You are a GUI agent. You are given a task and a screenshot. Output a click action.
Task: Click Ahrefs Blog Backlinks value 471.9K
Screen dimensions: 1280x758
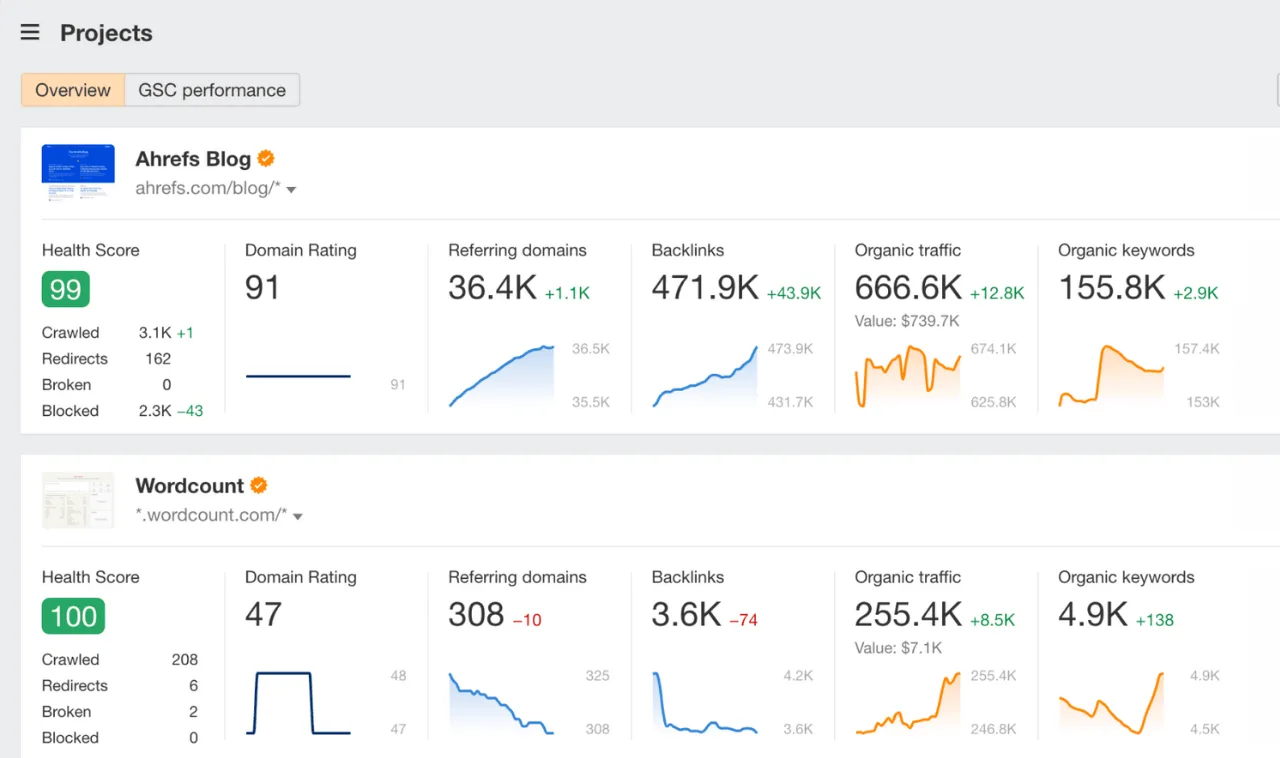pos(705,288)
